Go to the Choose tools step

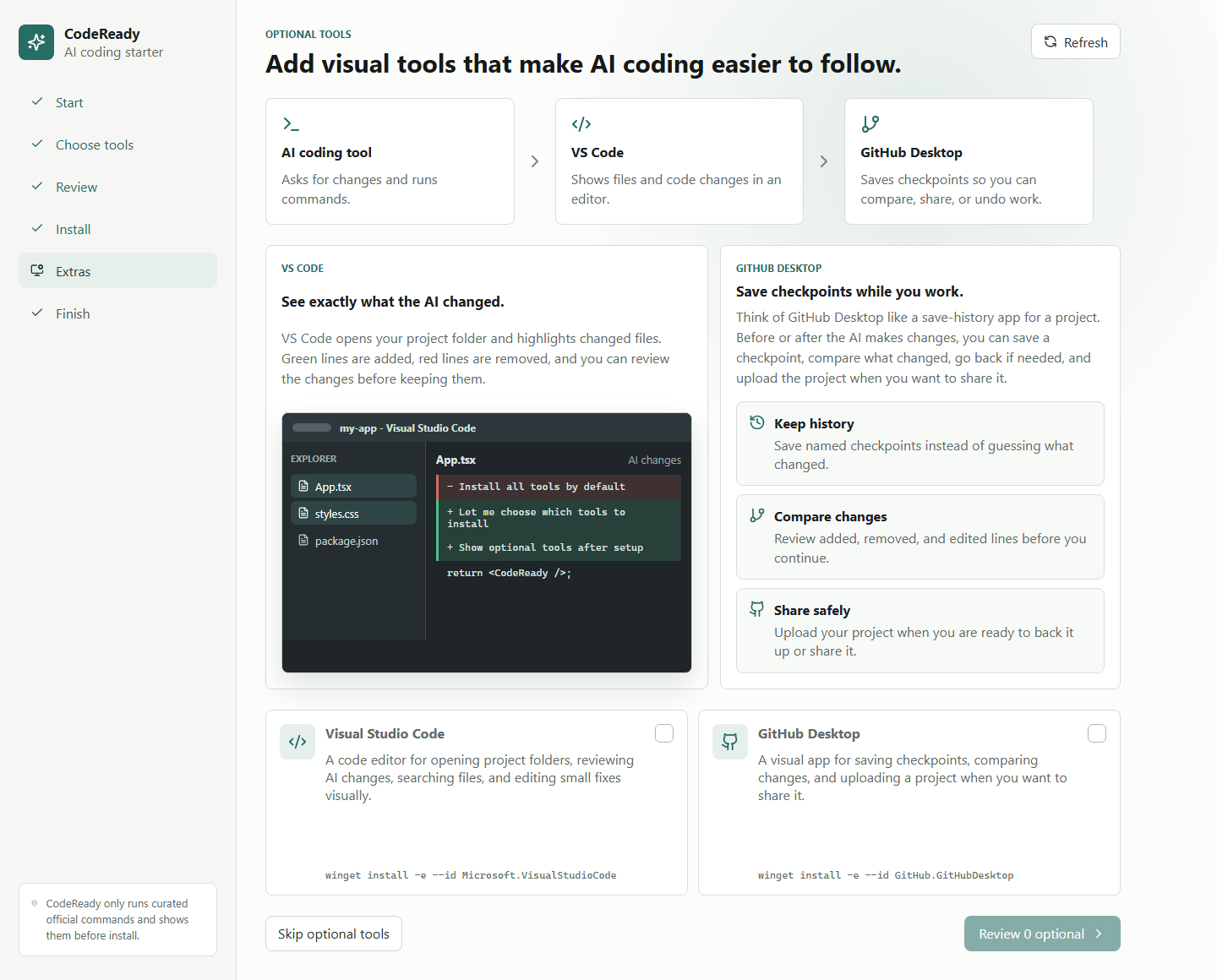pos(118,144)
